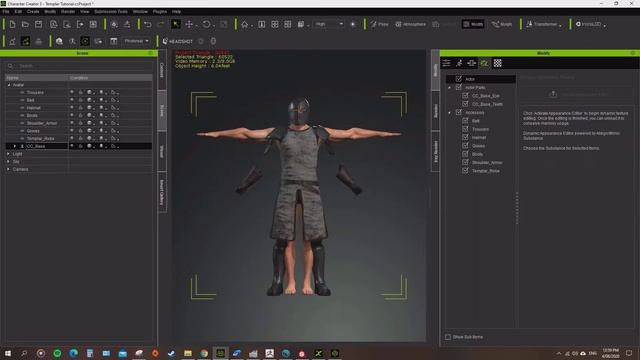
Task: Click the Pose toolbar button
Action: tap(380, 24)
